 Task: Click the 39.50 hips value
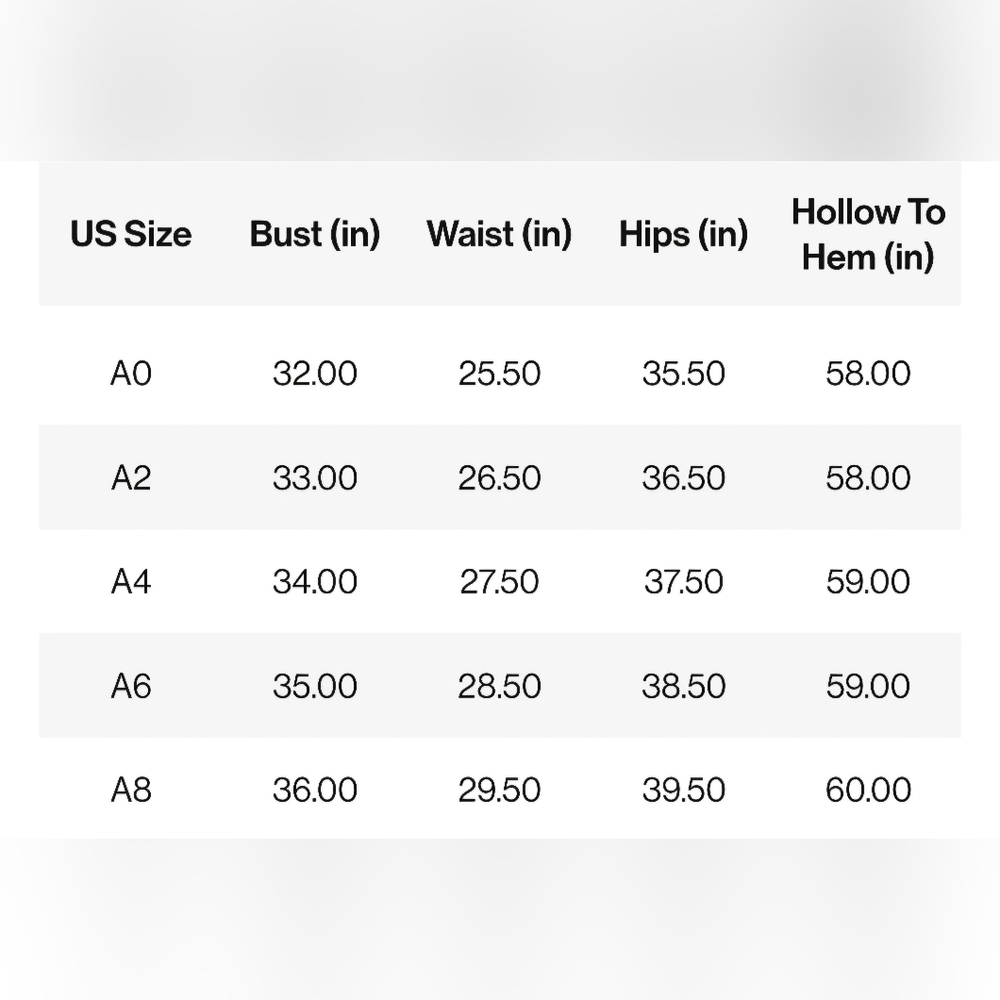tap(683, 790)
